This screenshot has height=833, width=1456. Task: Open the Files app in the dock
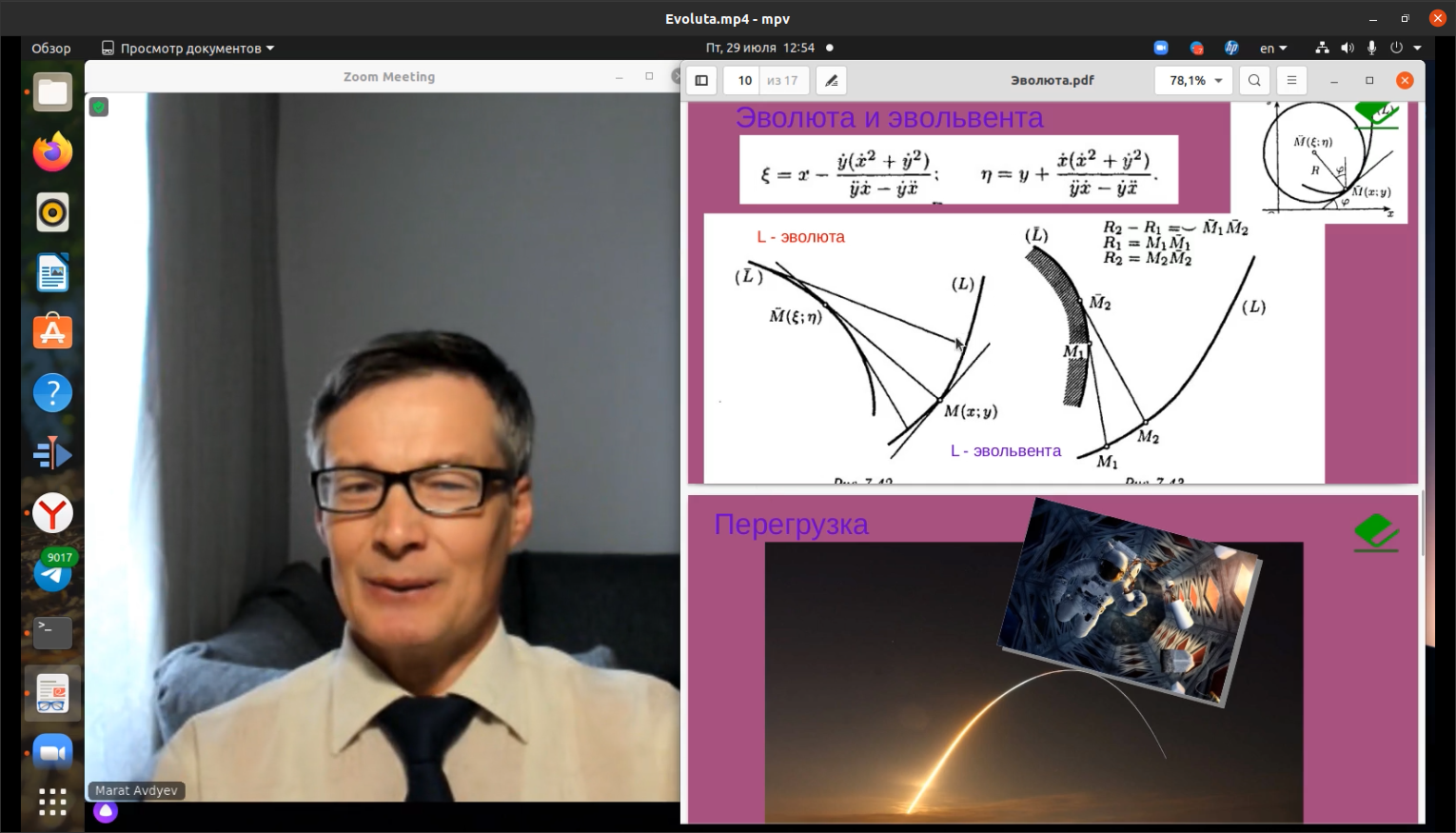[x=52, y=92]
